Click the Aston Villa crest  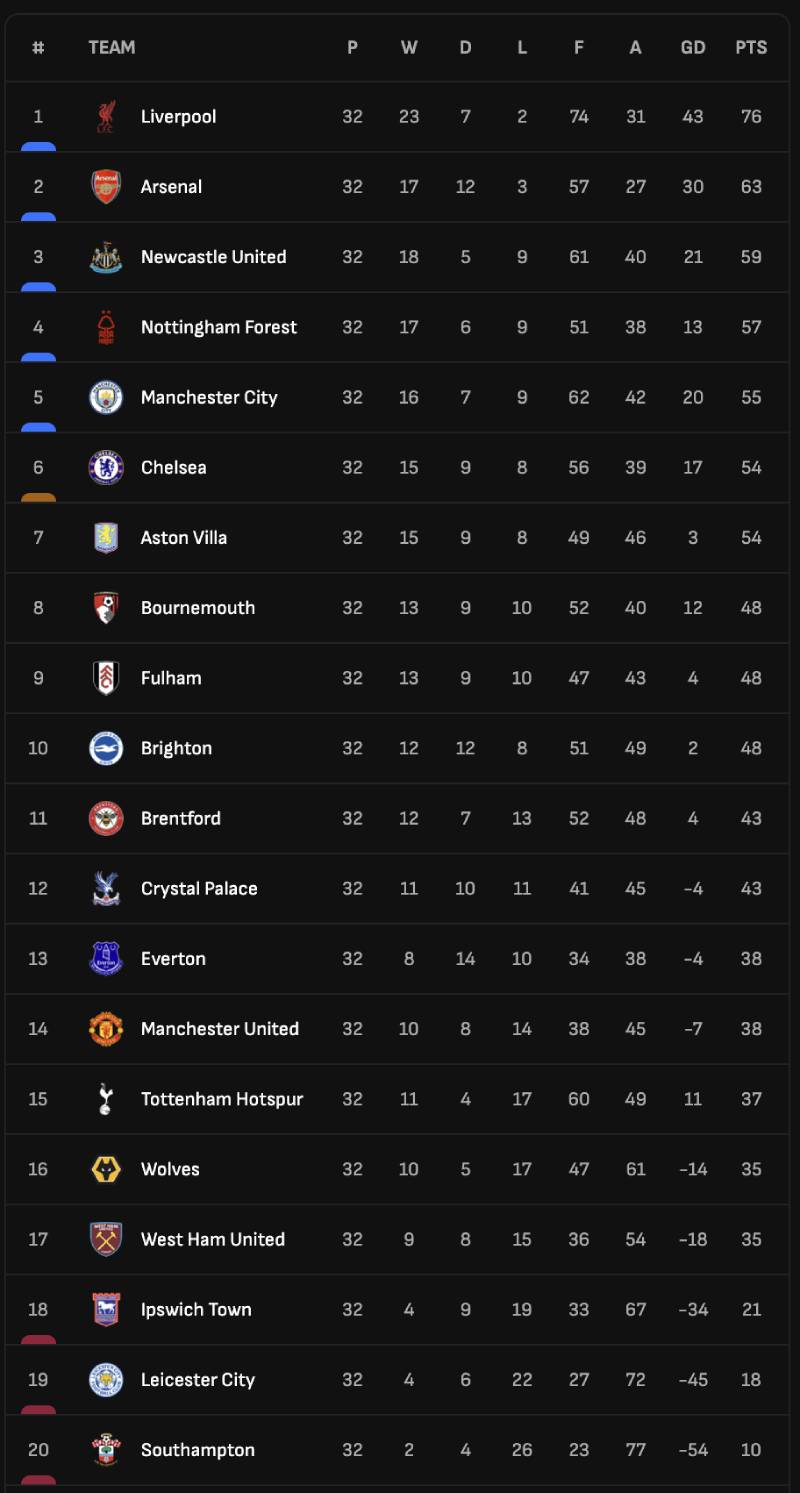(106, 537)
